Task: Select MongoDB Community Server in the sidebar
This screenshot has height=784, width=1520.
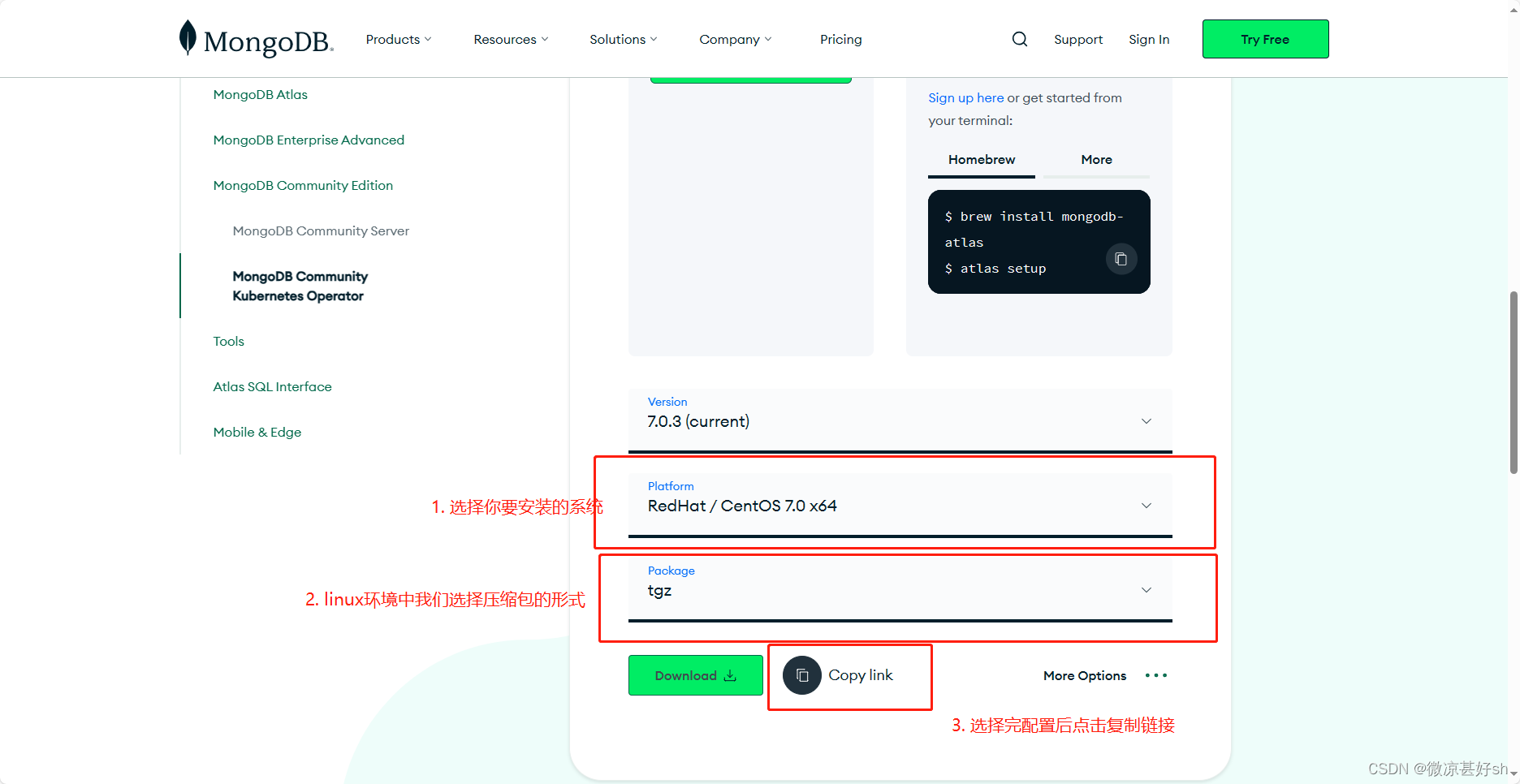Action: pos(321,230)
